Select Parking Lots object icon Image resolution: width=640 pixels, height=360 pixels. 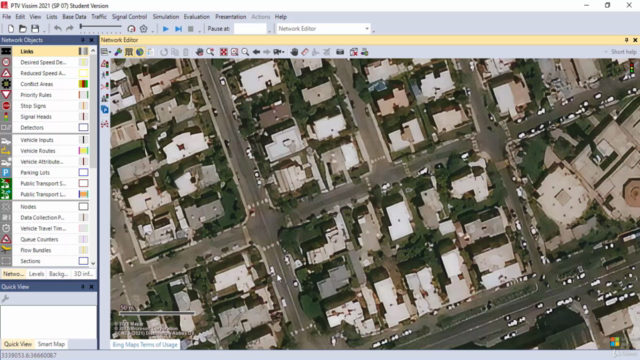(x=6, y=172)
